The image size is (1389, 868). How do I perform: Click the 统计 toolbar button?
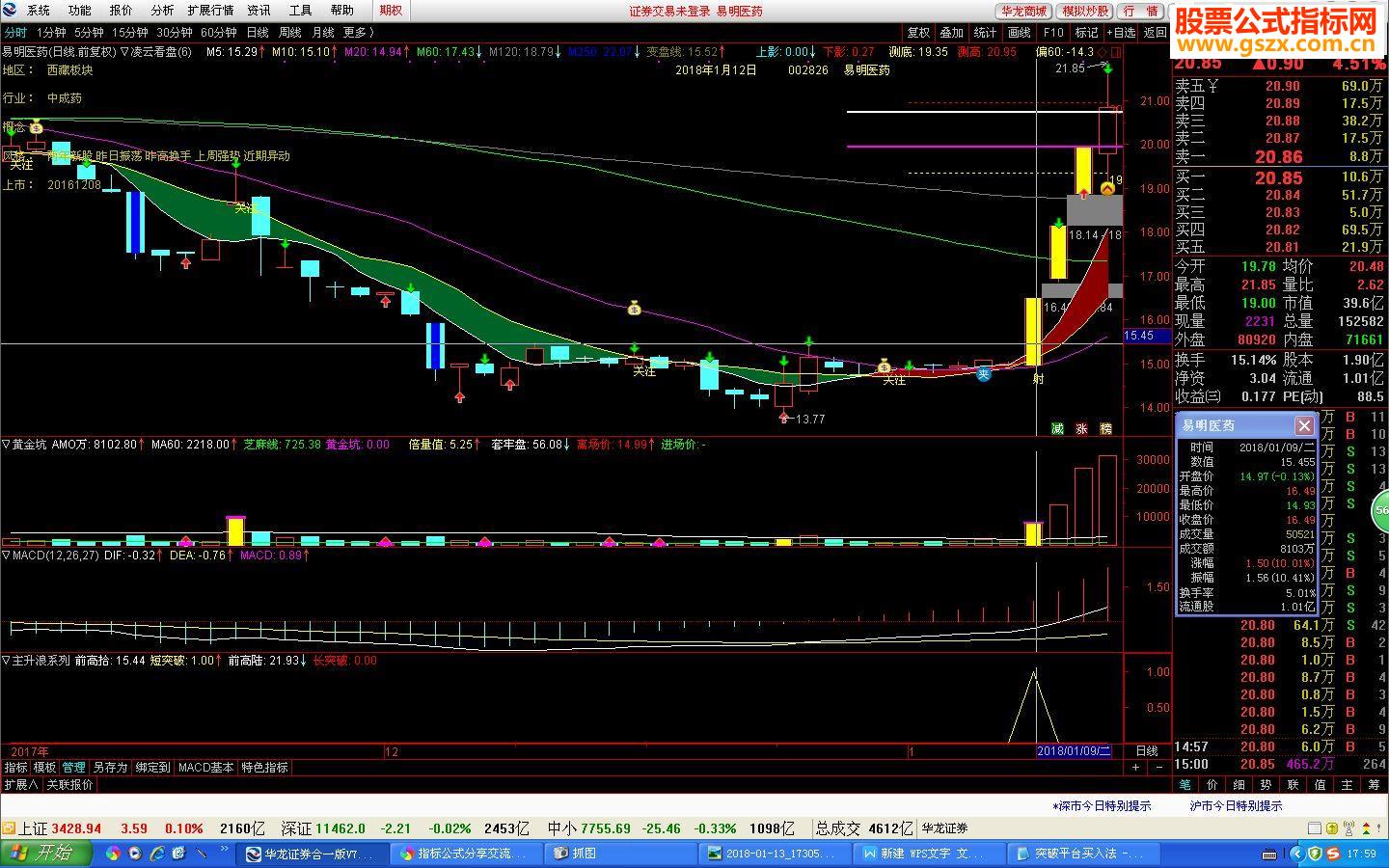986,32
